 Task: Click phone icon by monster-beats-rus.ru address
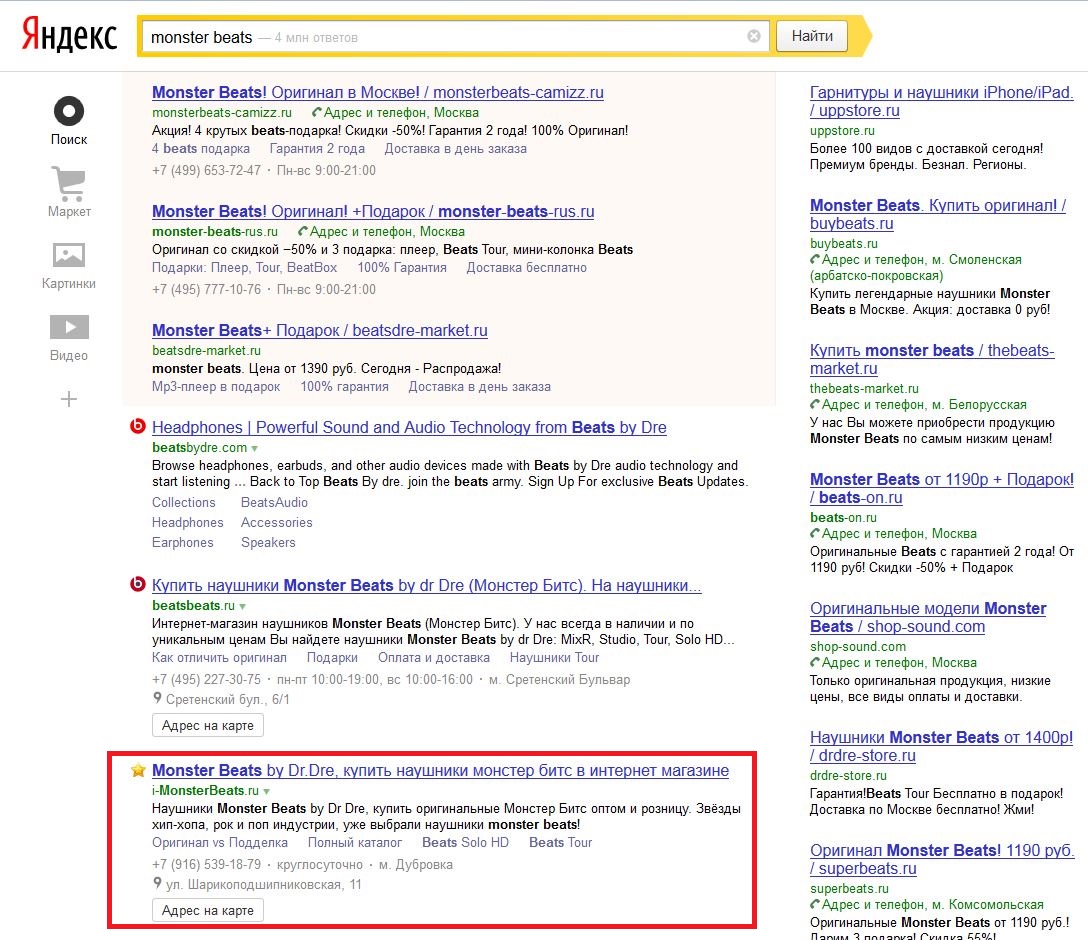tap(303, 231)
